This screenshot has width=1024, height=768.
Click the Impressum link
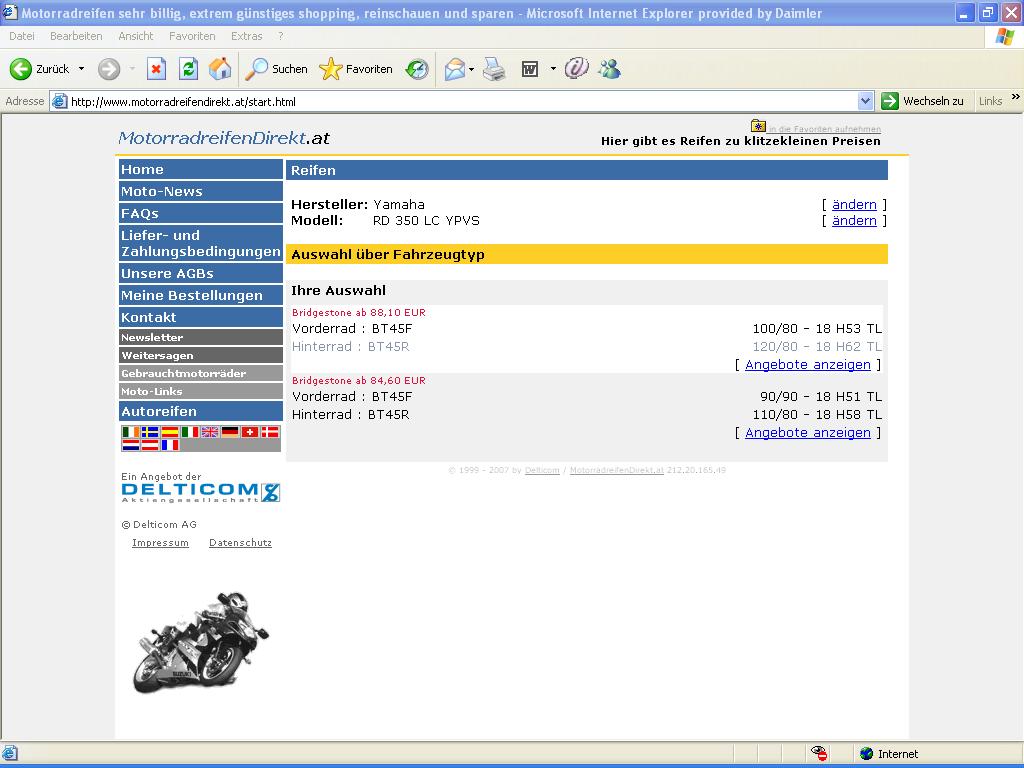point(160,543)
